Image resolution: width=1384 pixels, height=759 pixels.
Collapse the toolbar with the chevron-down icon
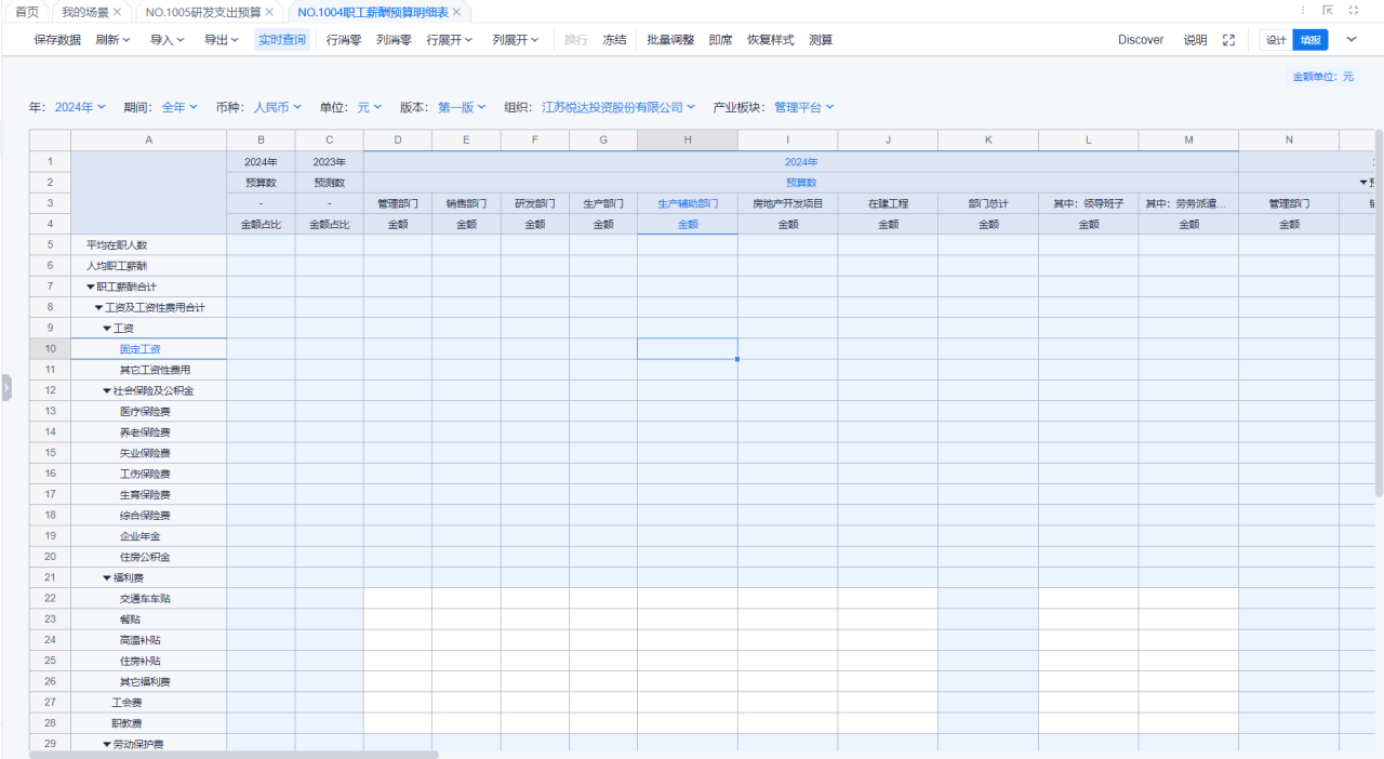[1352, 40]
